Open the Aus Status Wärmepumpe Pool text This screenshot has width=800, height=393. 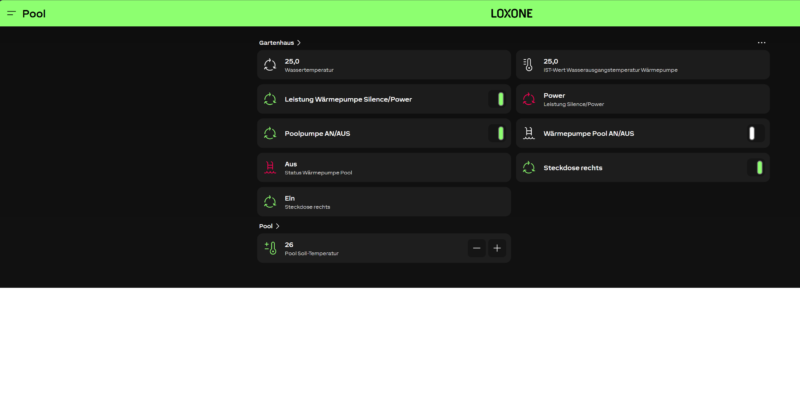pyautogui.click(x=318, y=168)
